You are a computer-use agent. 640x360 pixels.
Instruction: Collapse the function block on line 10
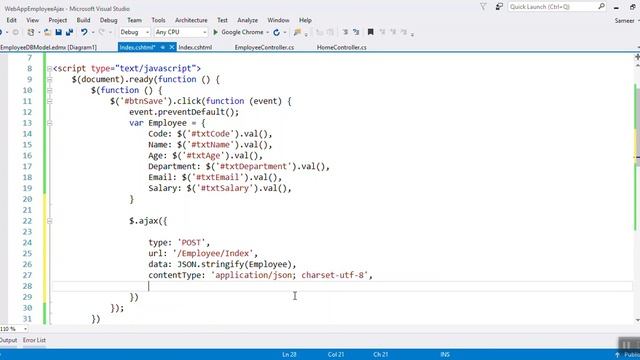coord(49,90)
